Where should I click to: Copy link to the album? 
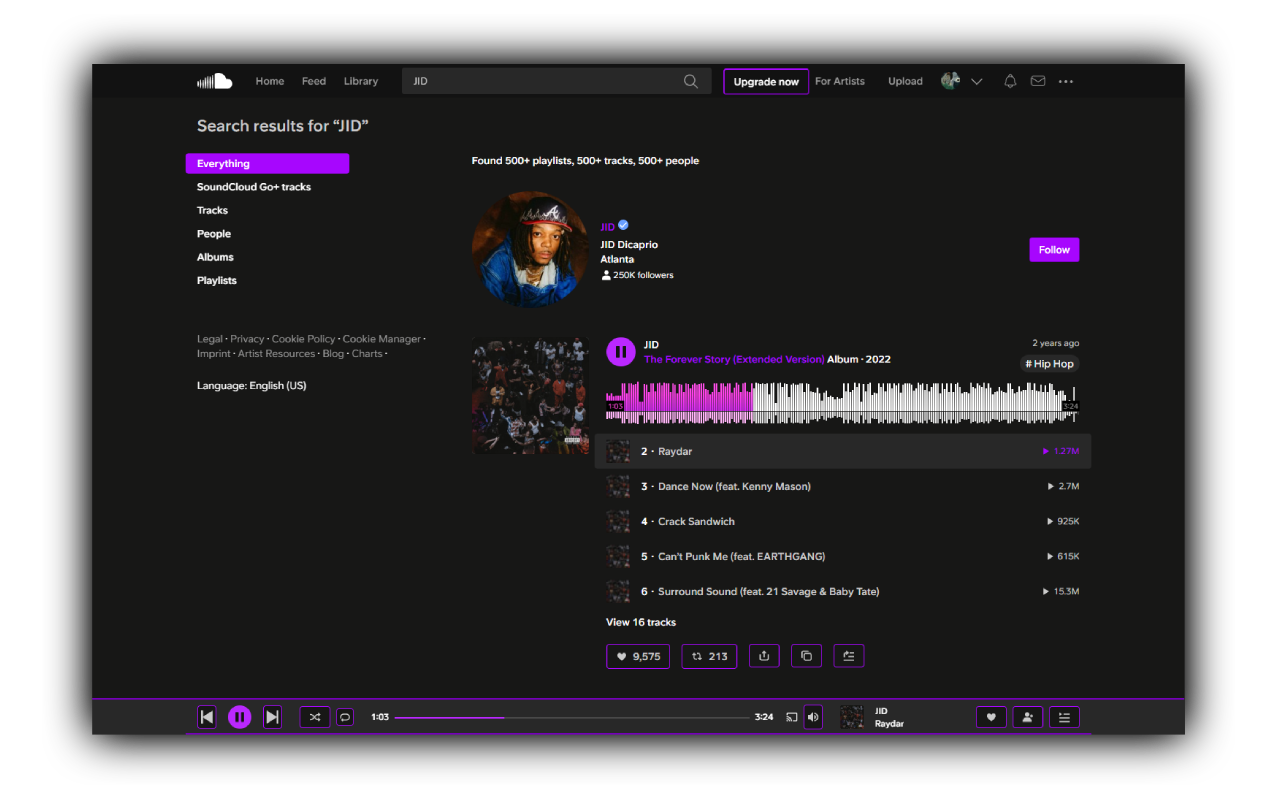tap(806, 655)
